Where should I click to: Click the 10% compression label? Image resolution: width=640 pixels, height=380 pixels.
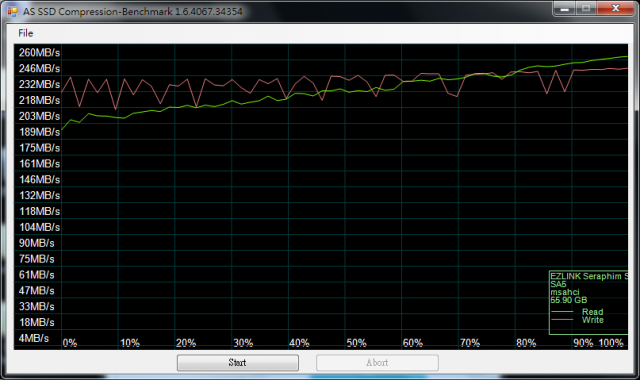coord(130,343)
